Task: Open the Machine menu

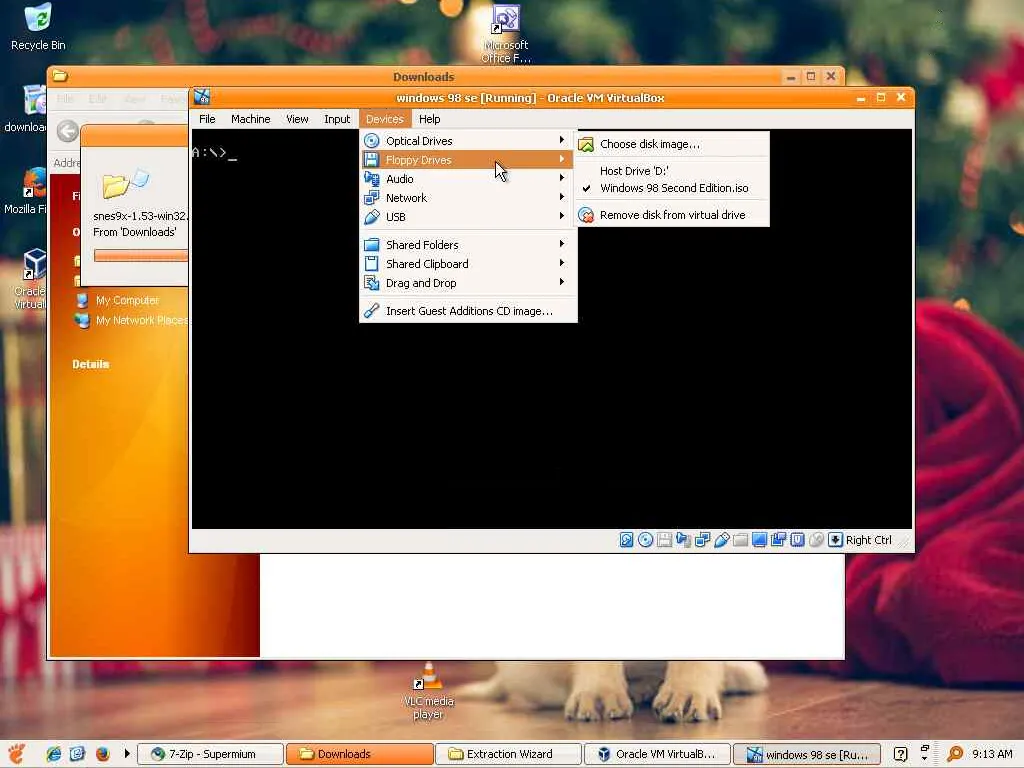Action: click(x=250, y=119)
